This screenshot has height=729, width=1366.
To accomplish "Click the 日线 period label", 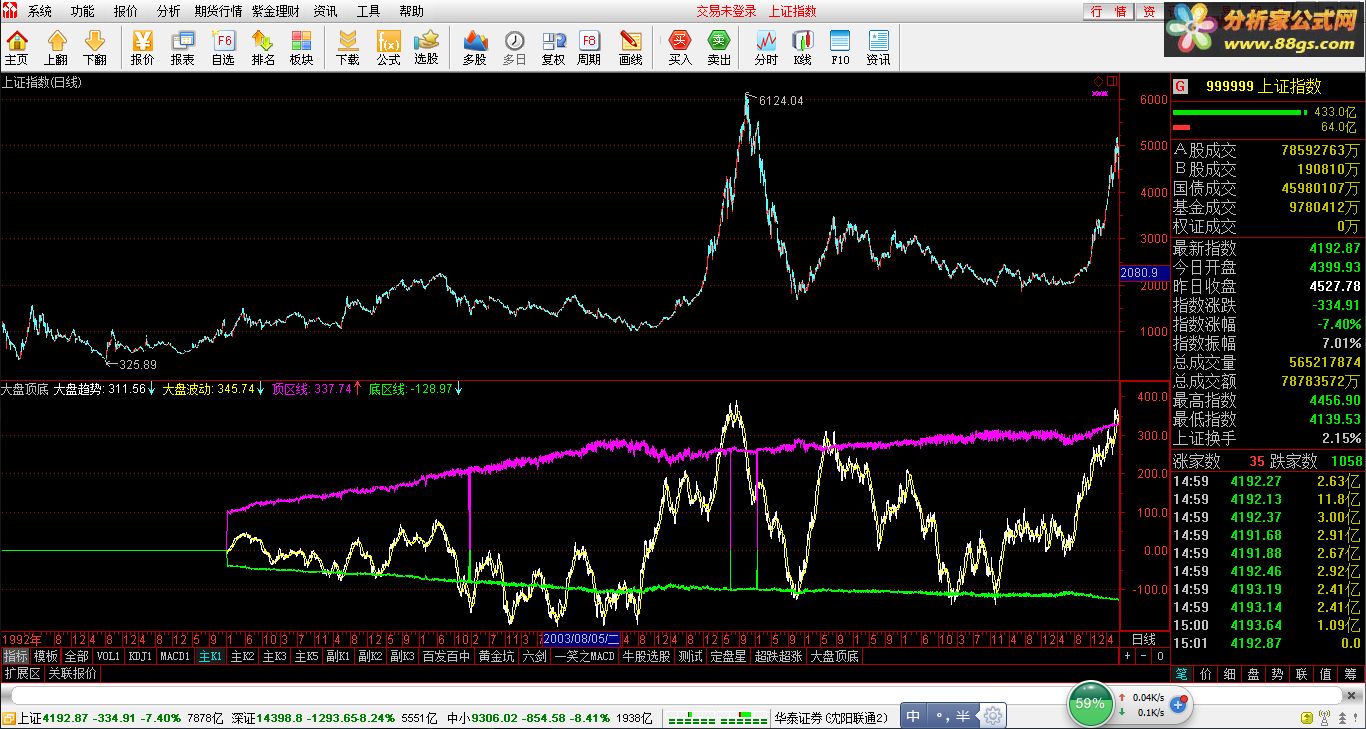I will tap(1143, 638).
